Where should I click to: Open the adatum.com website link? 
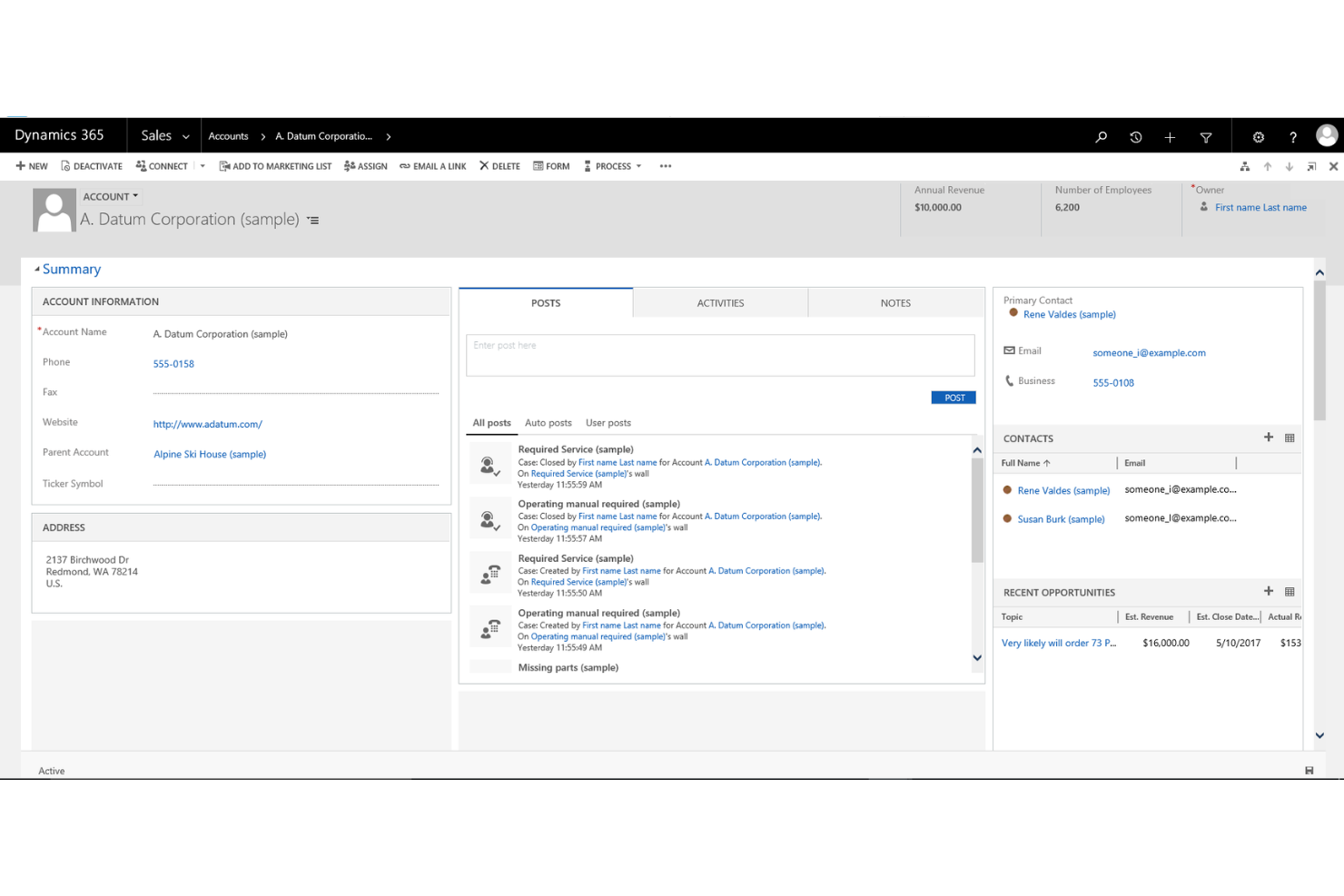(208, 424)
